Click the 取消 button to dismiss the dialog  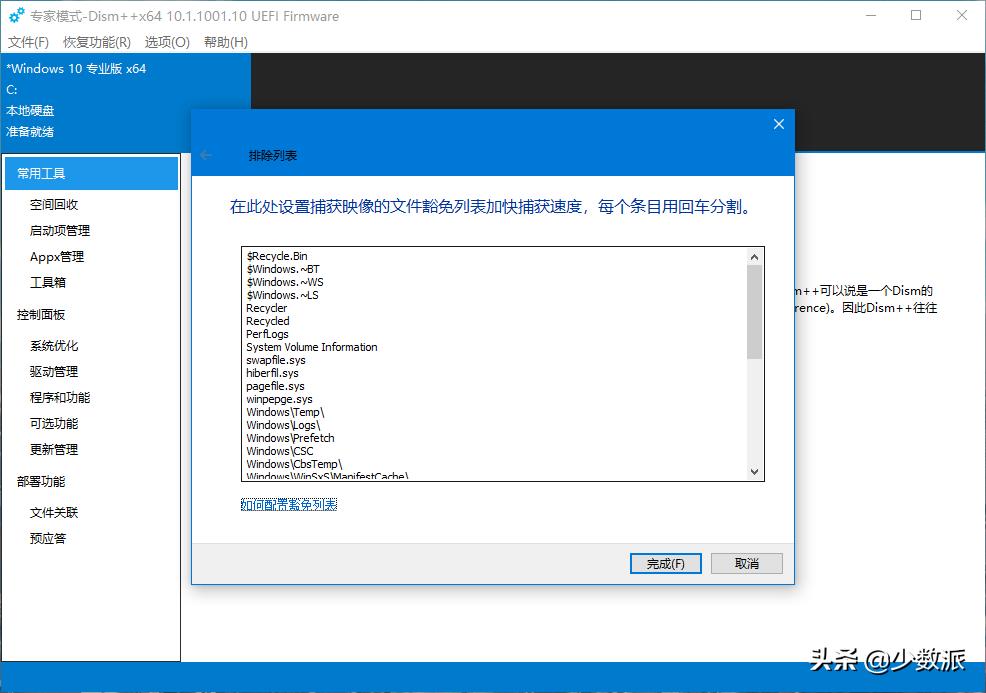click(746, 563)
